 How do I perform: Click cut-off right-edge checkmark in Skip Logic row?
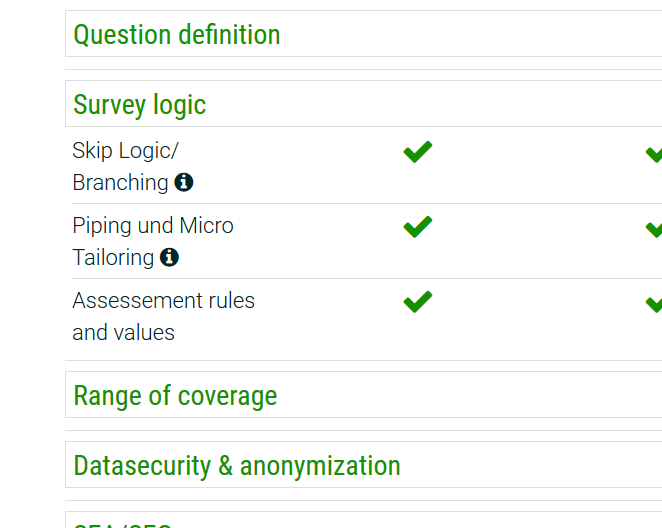pyautogui.click(x=654, y=153)
